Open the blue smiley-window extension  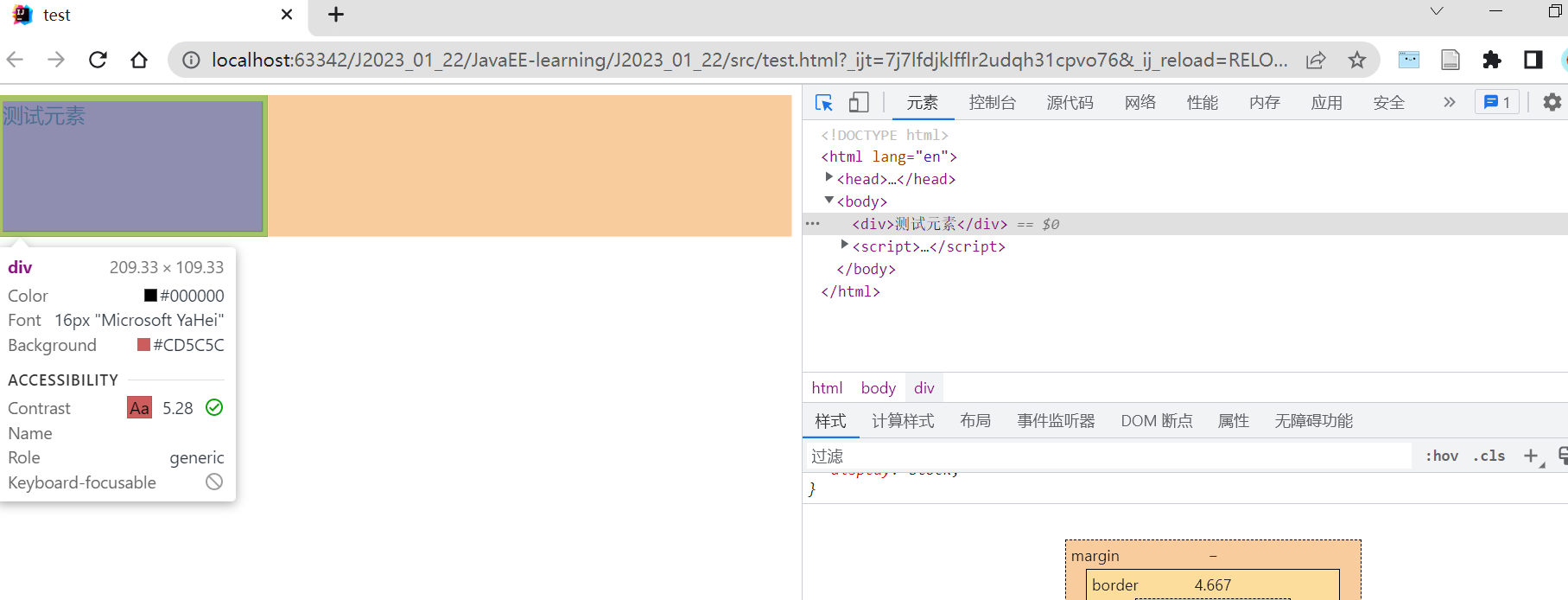1409,60
